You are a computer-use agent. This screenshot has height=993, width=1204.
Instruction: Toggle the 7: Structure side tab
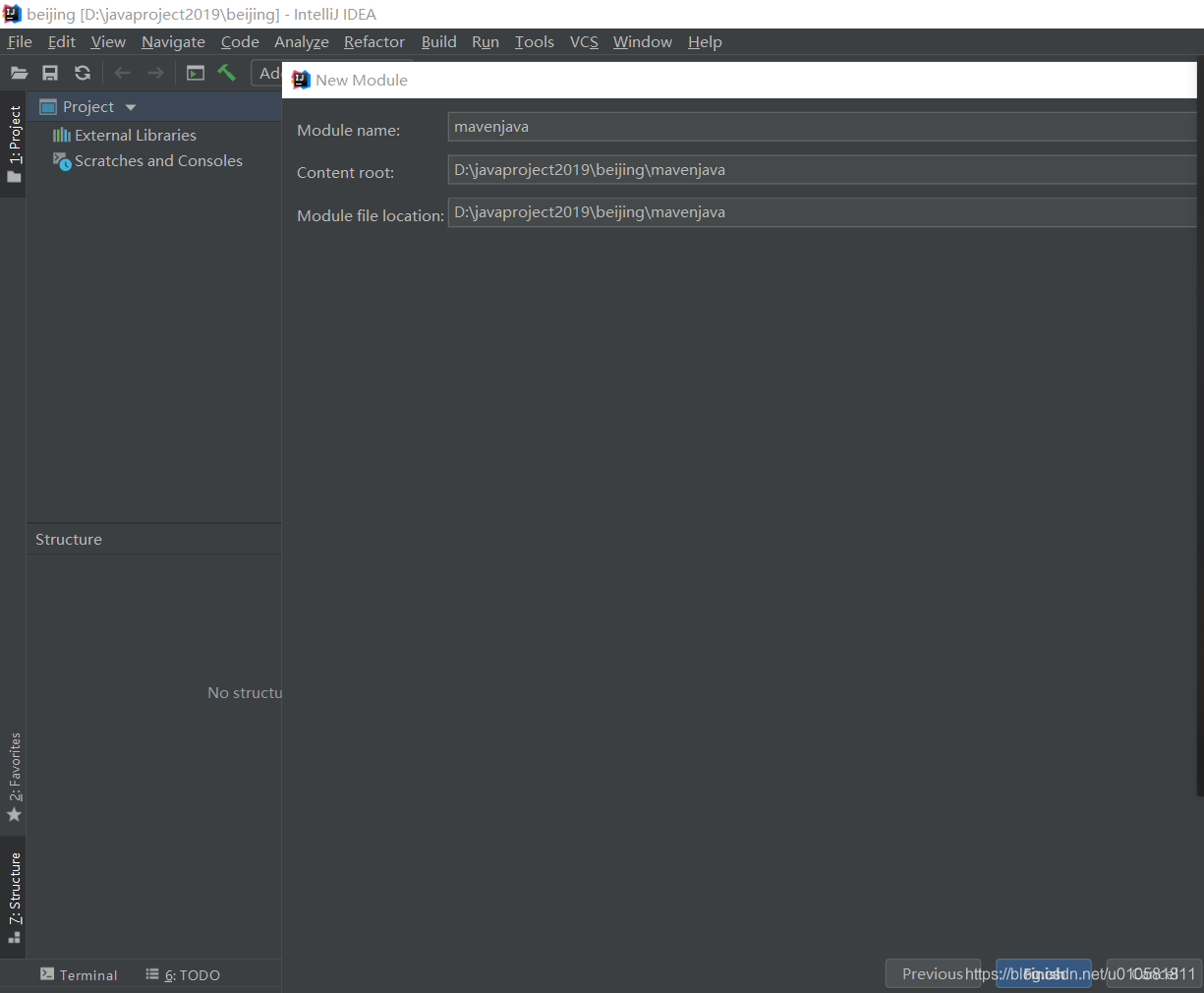(x=14, y=898)
